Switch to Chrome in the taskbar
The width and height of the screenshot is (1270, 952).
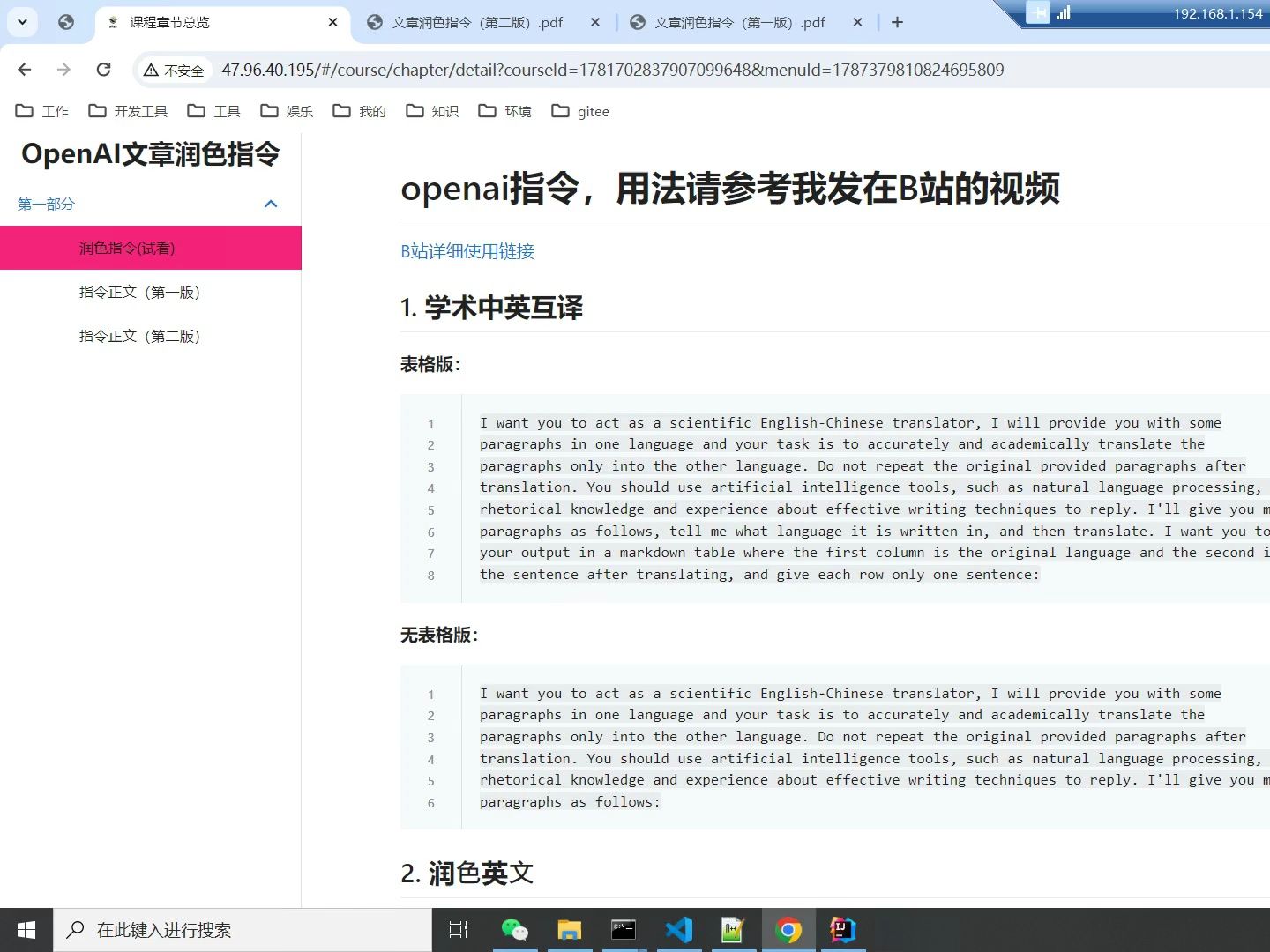coord(788,930)
